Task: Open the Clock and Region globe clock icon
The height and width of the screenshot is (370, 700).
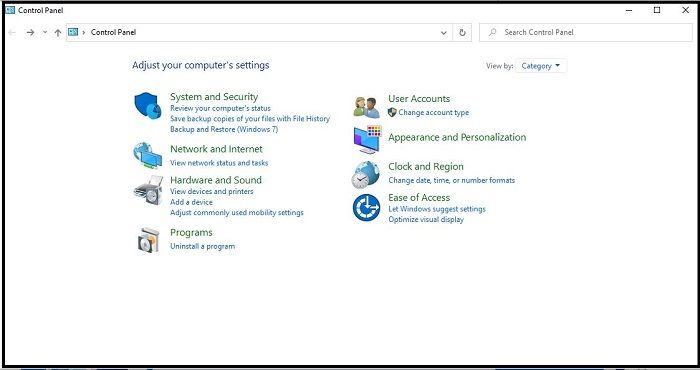Action: tap(366, 175)
